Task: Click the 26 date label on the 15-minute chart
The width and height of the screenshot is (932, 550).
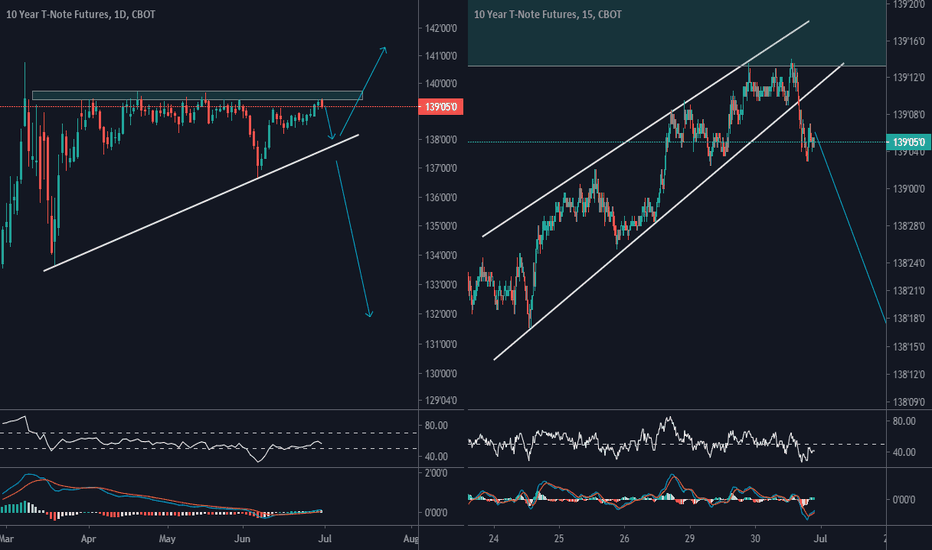Action: pyautogui.click(x=624, y=539)
